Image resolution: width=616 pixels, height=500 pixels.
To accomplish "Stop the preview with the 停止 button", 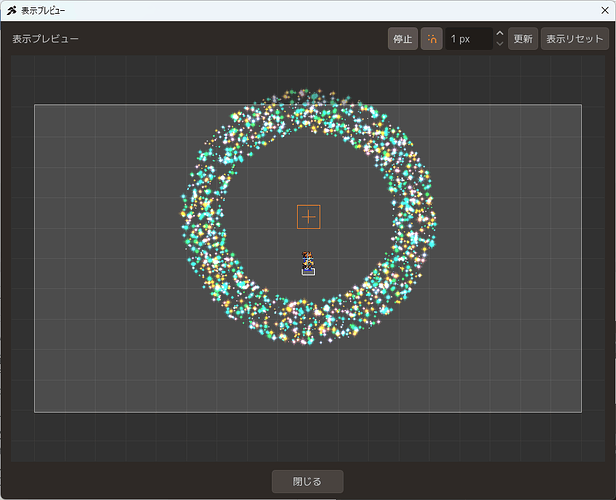I will (x=403, y=39).
